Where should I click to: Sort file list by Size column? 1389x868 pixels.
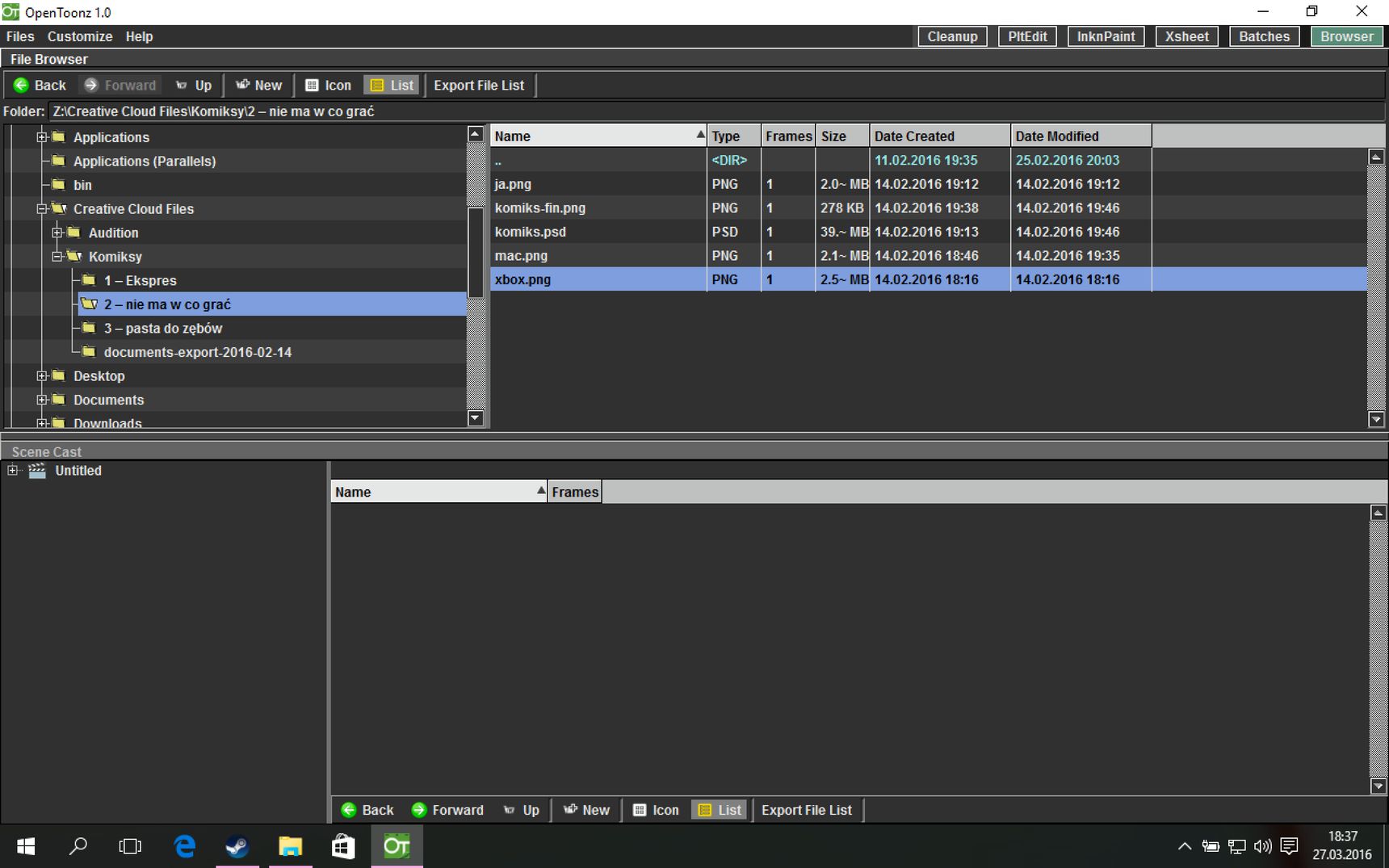click(x=842, y=136)
